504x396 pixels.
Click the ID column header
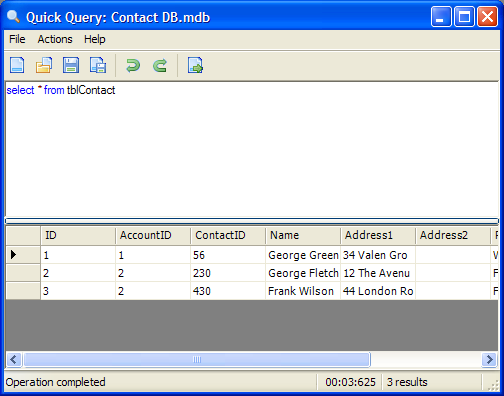pos(78,235)
